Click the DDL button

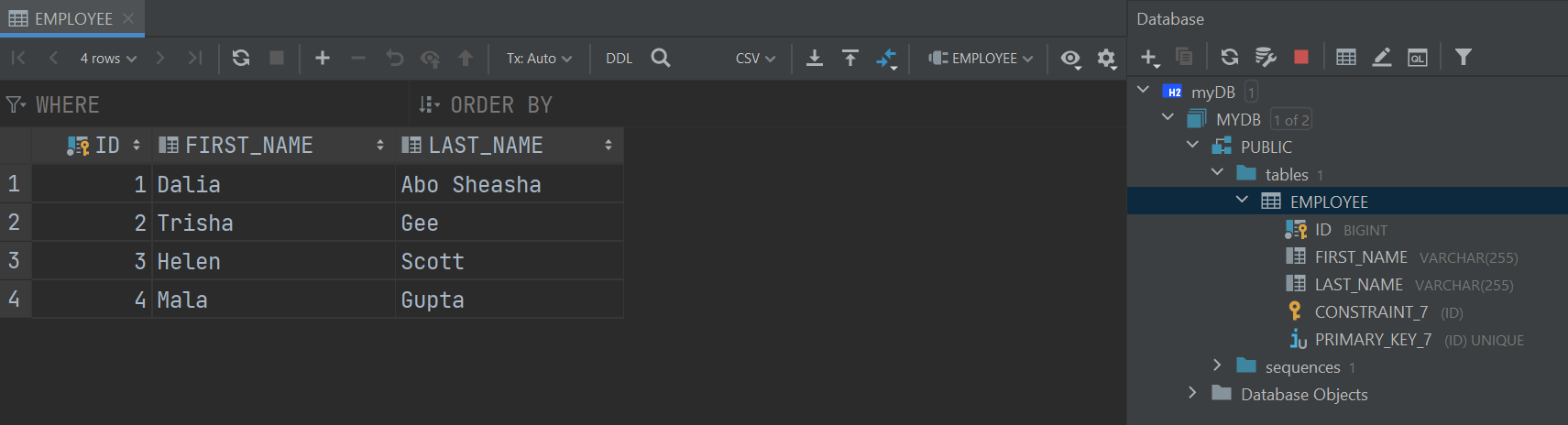point(619,58)
